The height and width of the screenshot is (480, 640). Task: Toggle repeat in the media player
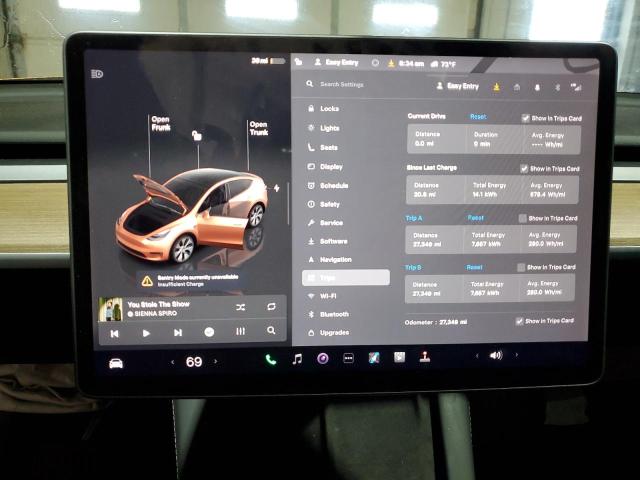pyautogui.click(x=271, y=307)
